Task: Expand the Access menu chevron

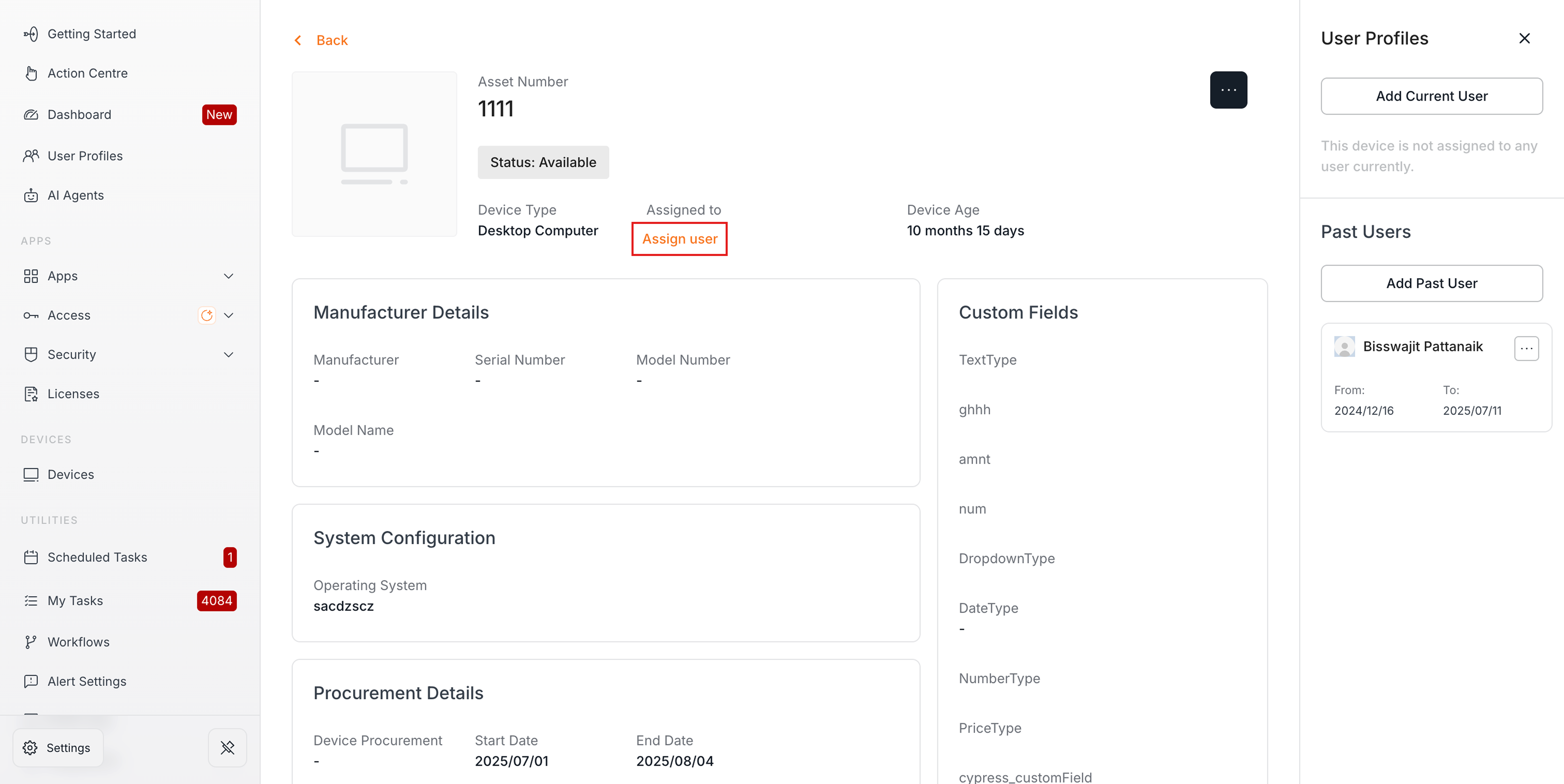Action: (228, 316)
